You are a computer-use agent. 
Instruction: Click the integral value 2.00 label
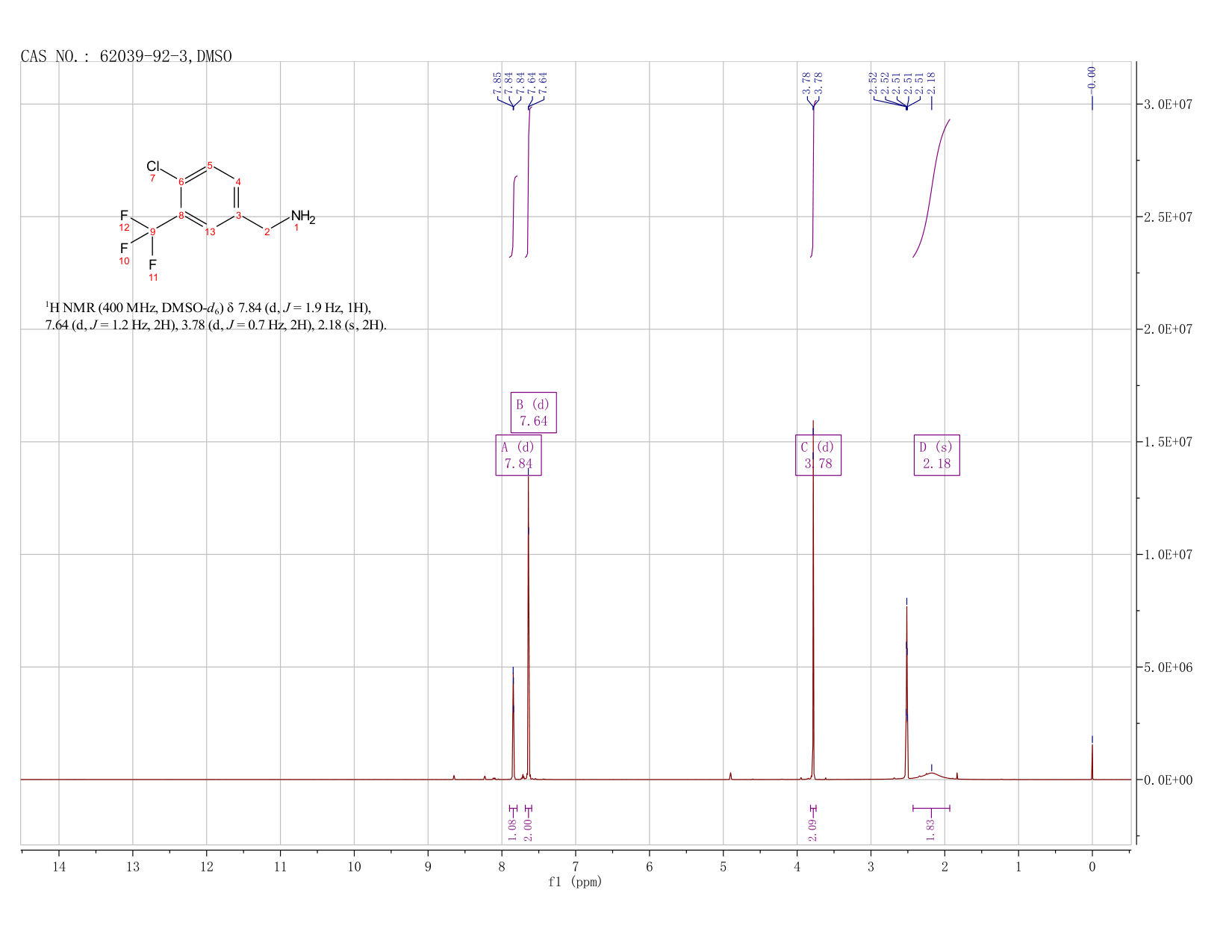(x=528, y=826)
